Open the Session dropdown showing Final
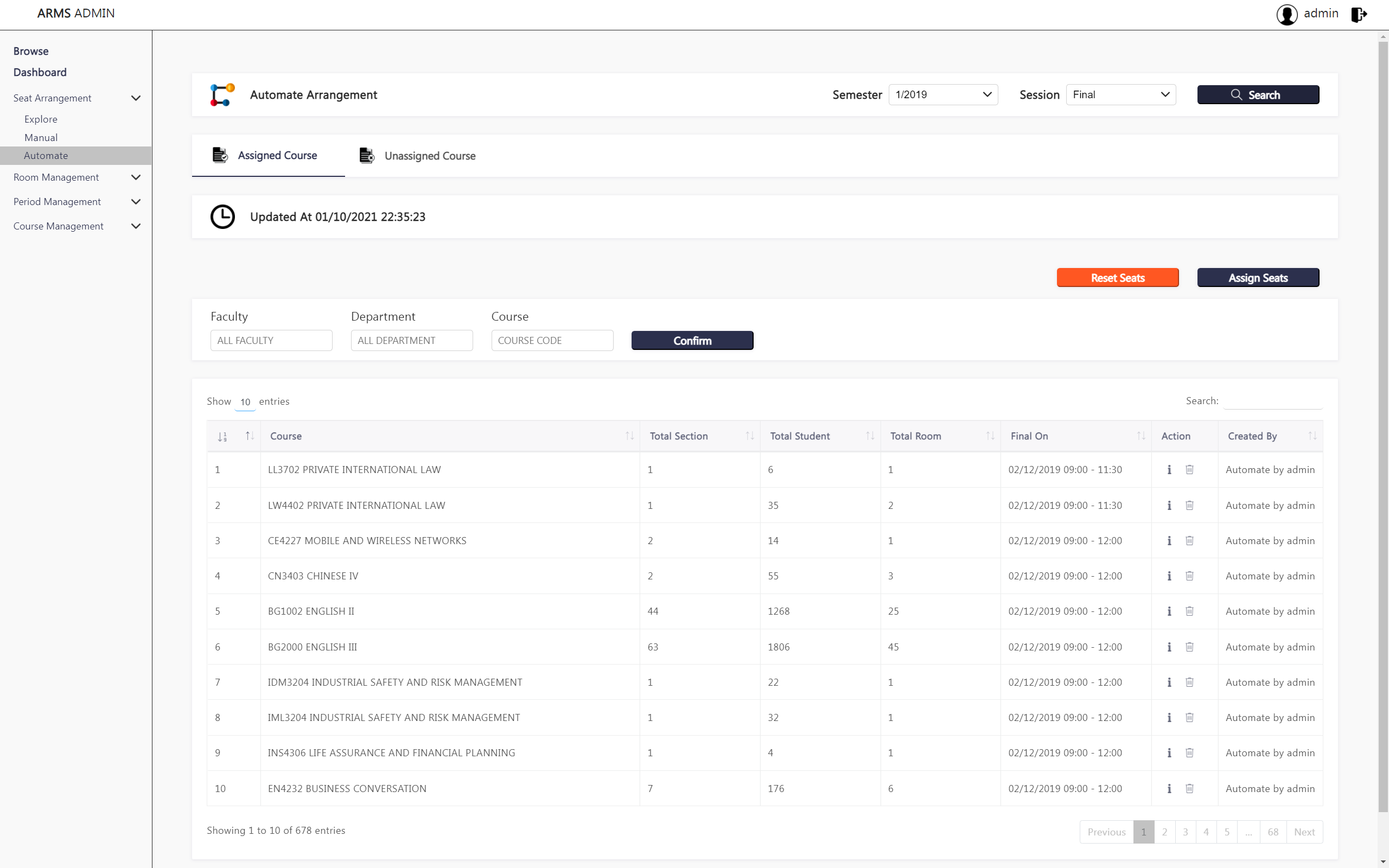 [1120, 95]
